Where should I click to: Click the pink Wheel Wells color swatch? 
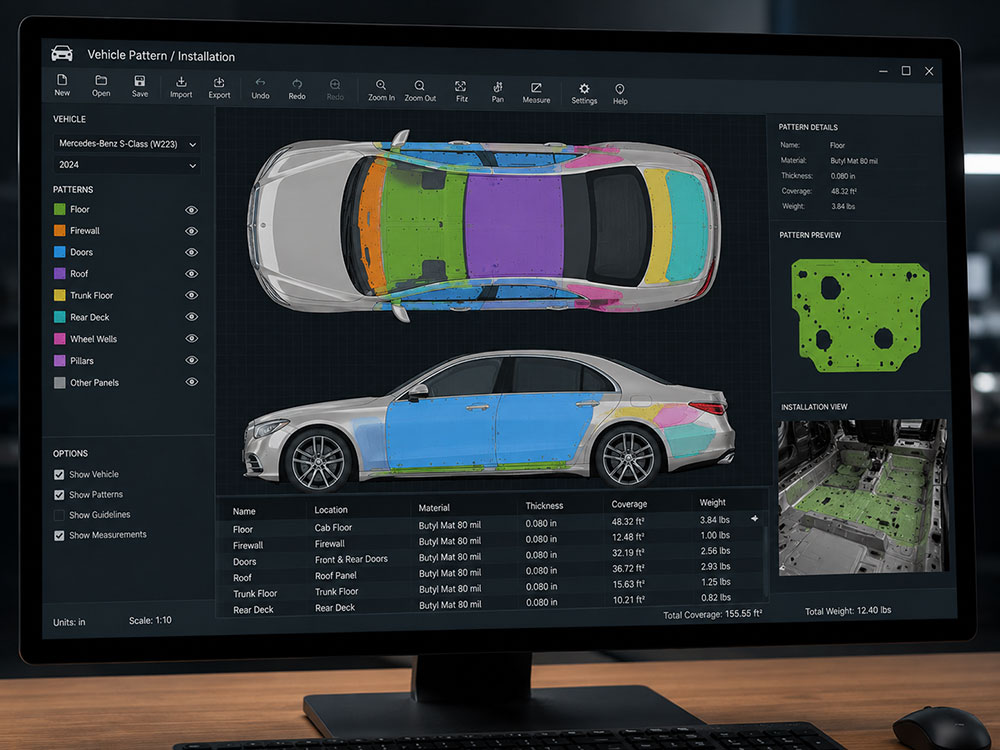59,339
